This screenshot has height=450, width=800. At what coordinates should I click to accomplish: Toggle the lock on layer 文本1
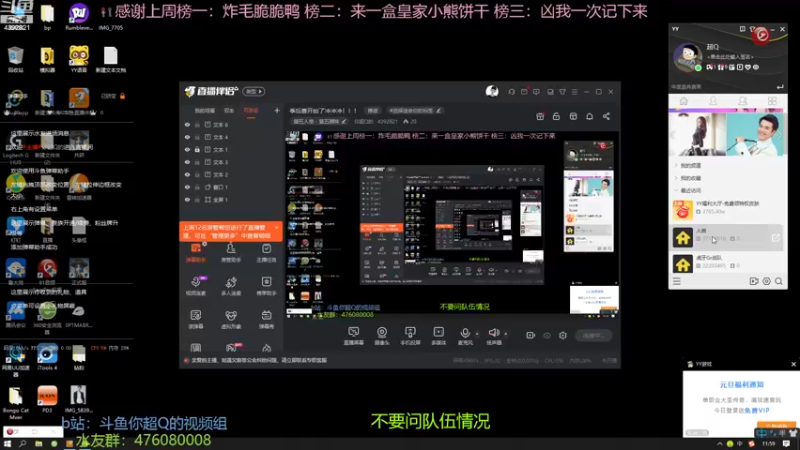tap(197, 149)
